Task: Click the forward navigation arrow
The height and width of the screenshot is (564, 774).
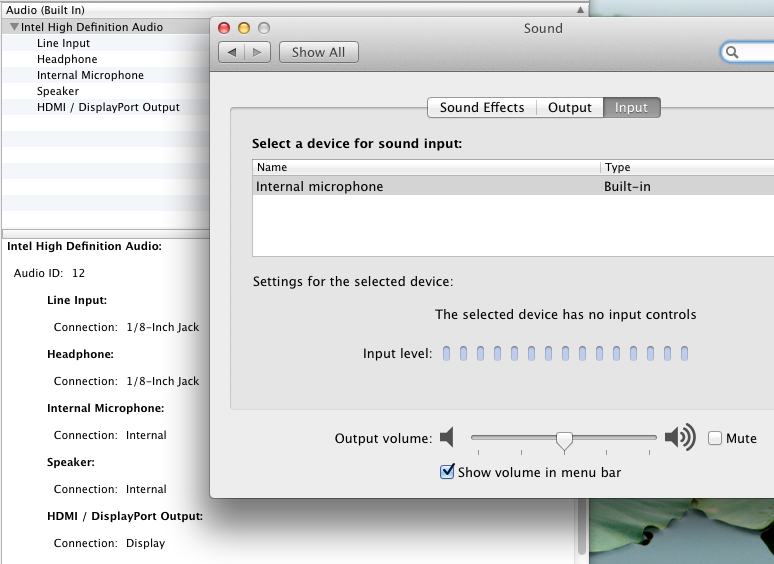Action: [257, 52]
